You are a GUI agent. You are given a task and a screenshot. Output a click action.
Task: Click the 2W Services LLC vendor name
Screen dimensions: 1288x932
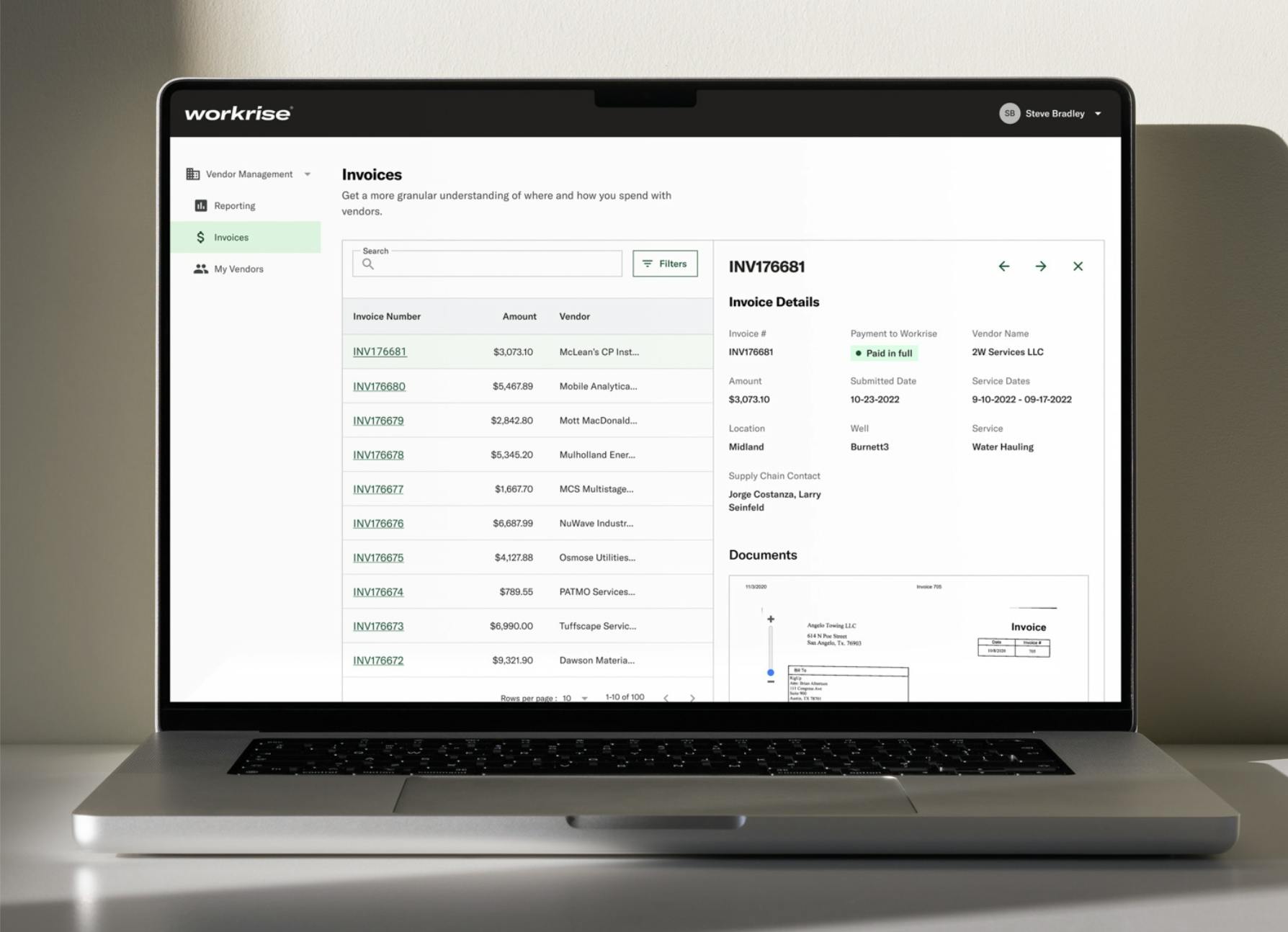point(1008,352)
